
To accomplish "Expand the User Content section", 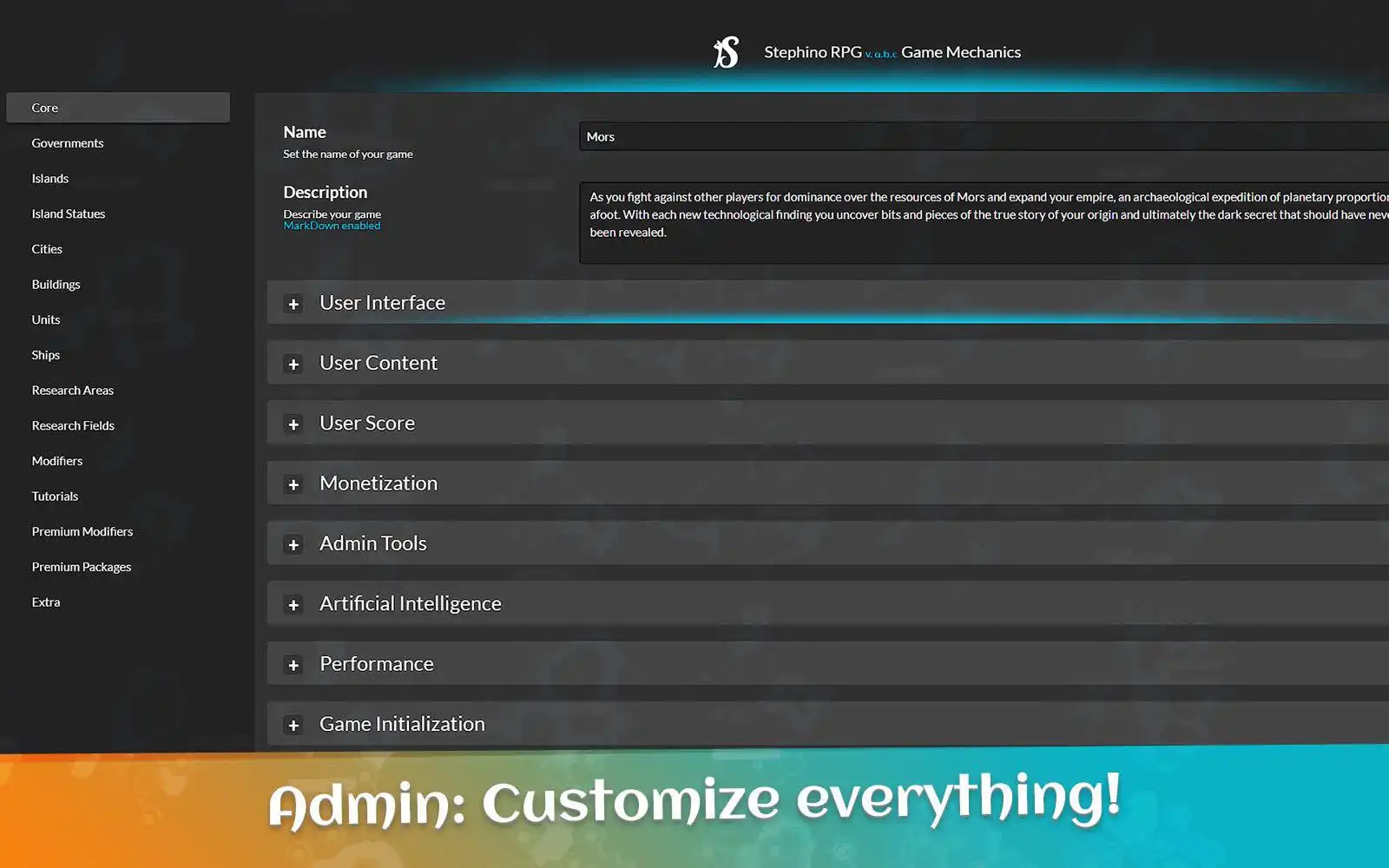I will pos(293,364).
